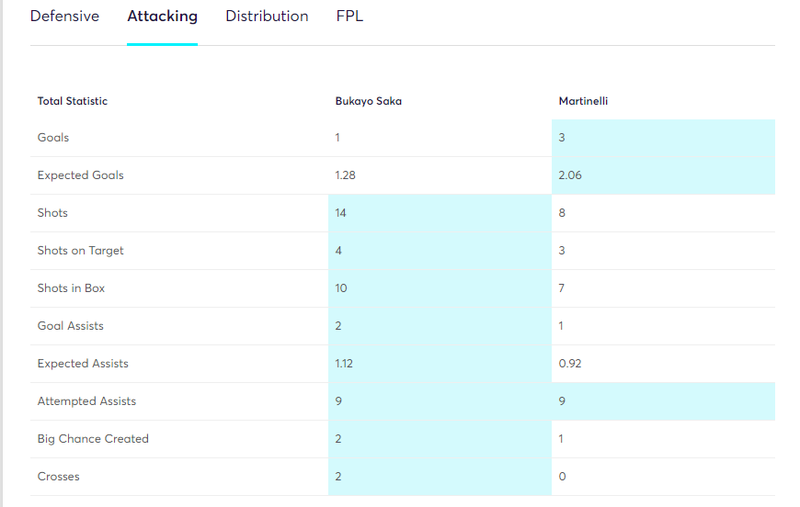Click Saka's Goals value 1

coord(337,138)
